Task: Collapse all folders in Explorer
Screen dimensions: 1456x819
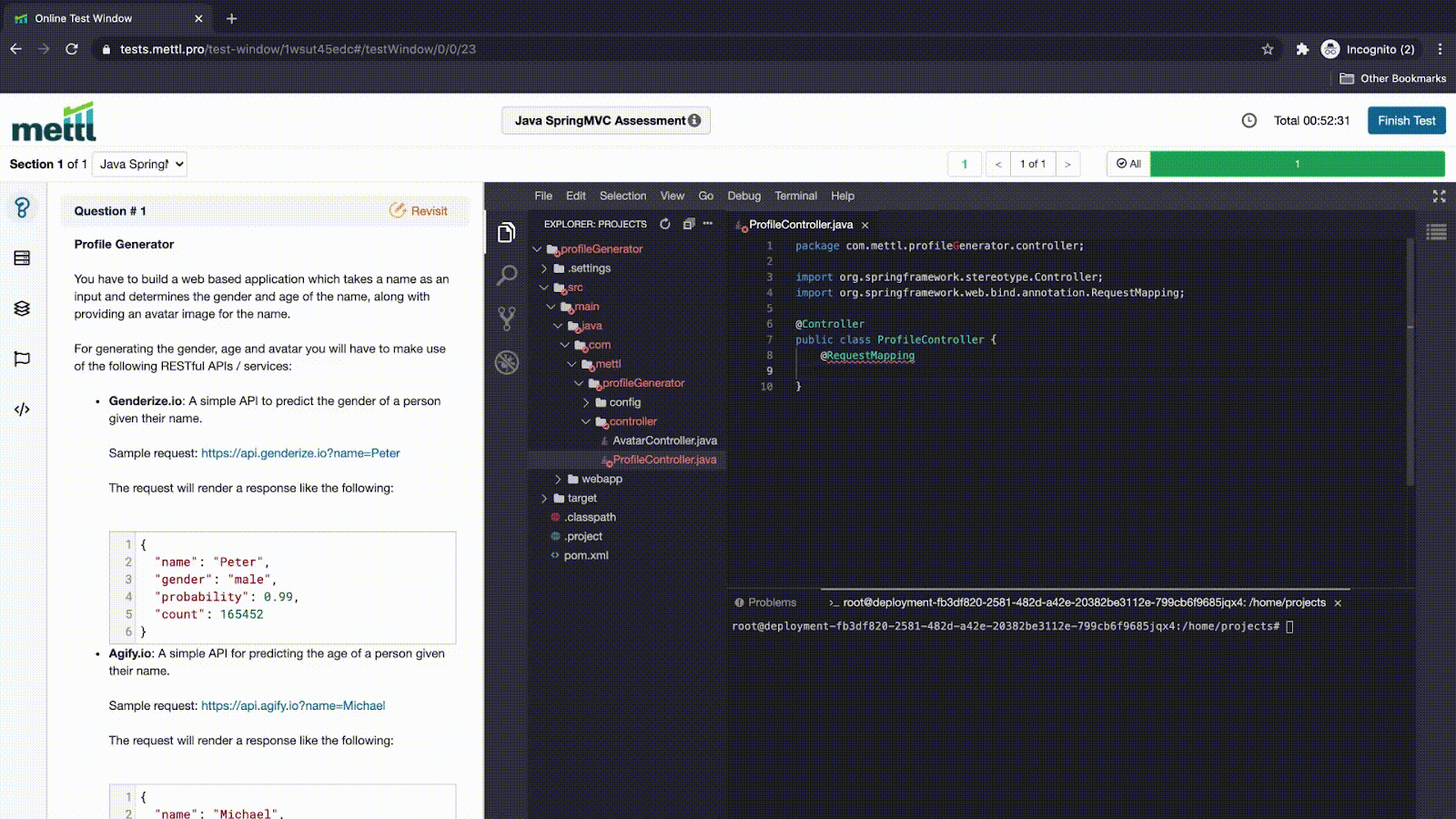Action: (688, 224)
